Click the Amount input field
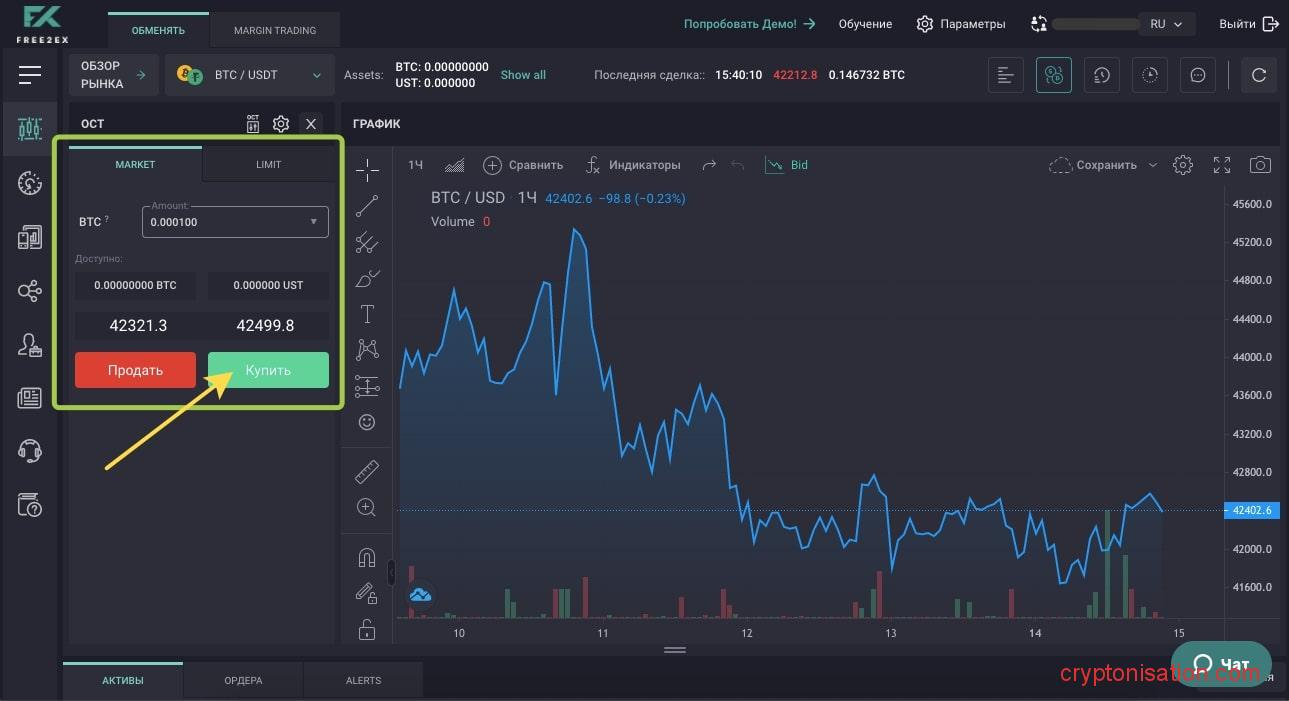Image resolution: width=1289 pixels, height=701 pixels. point(225,222)
